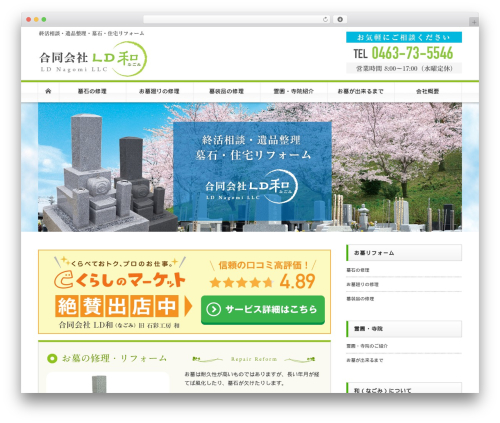The height and width of the screenshot is (423, 500).
Task: Click the サービス詳細はこちら green button
Action: pos(263,310)
